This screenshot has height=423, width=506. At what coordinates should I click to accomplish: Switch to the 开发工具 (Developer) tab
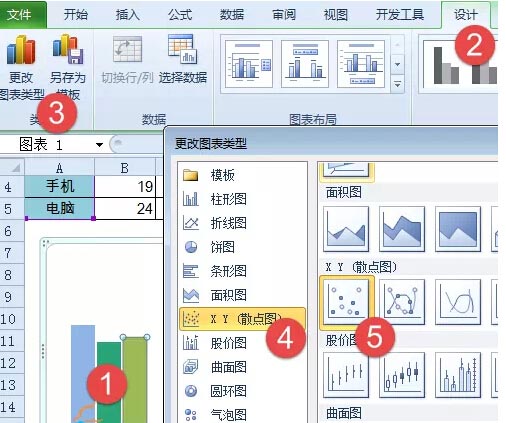[400, 15]
